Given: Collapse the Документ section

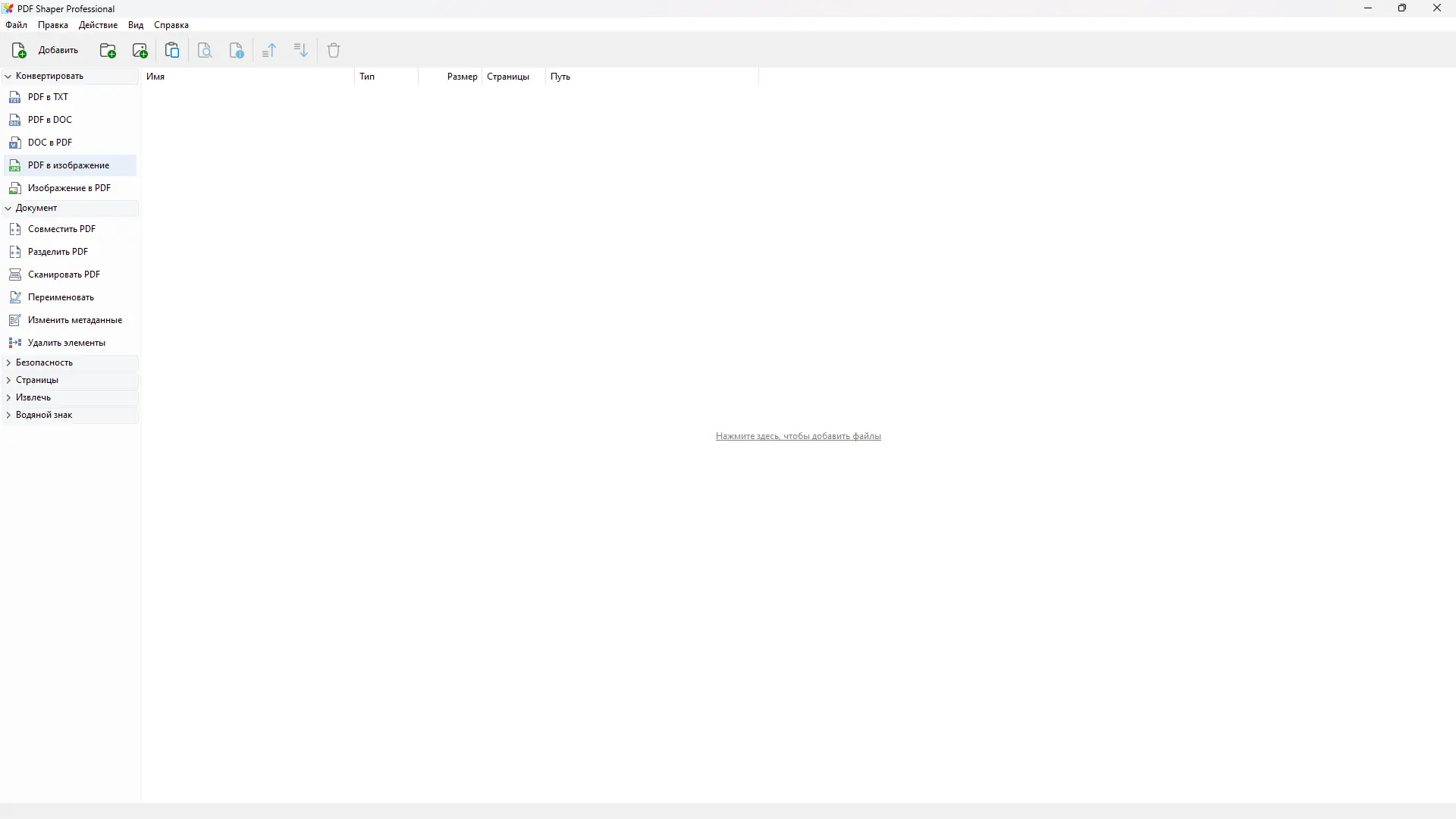Looking at the screenshot, I should click(x=8, y=208).
